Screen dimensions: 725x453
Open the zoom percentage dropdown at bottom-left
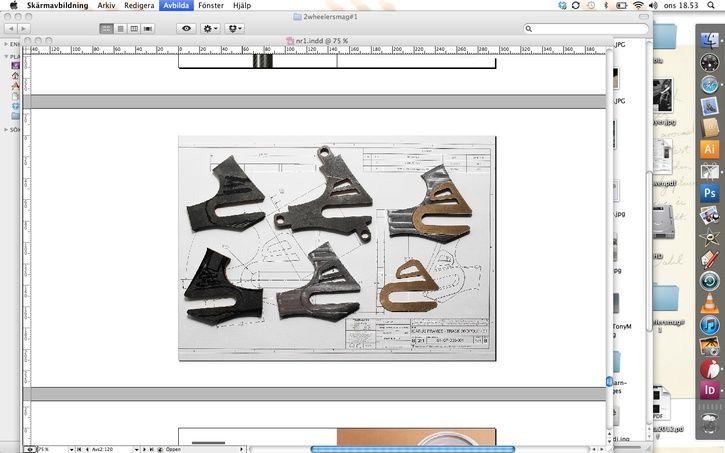pos(72,449)
